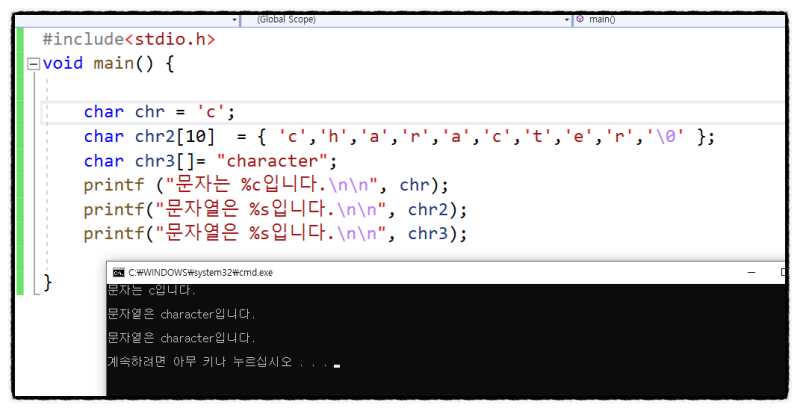
Task: Minimize the cmd.exe console window
Action: tap(751, 272)
